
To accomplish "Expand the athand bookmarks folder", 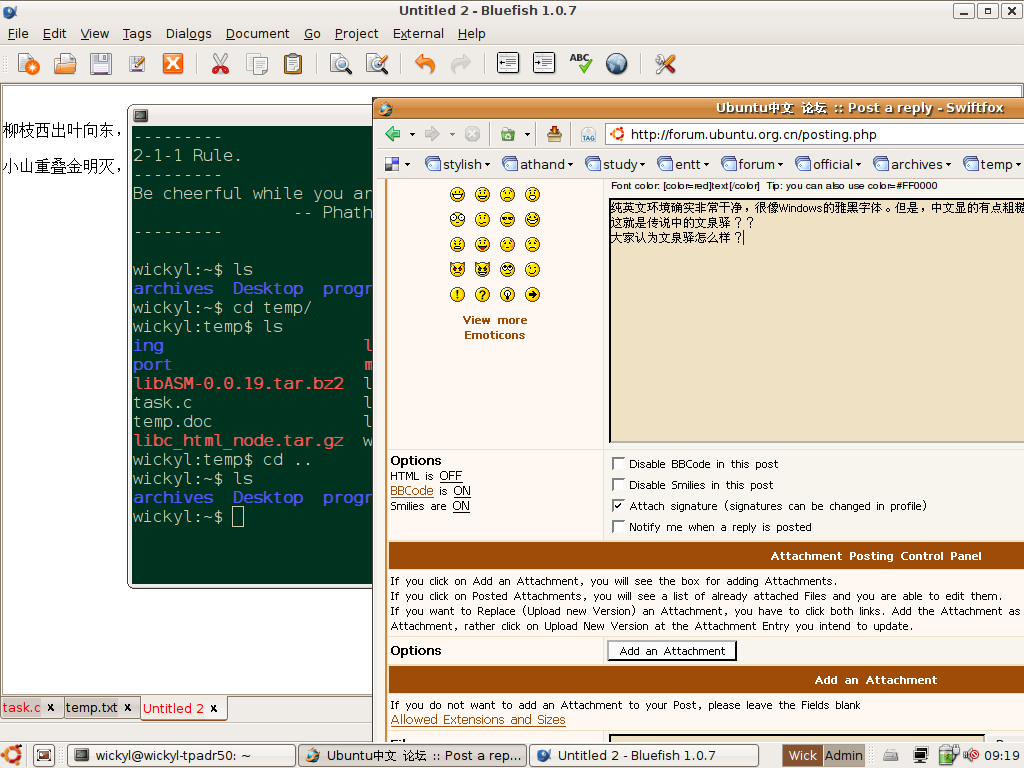I will coord(537,164).
